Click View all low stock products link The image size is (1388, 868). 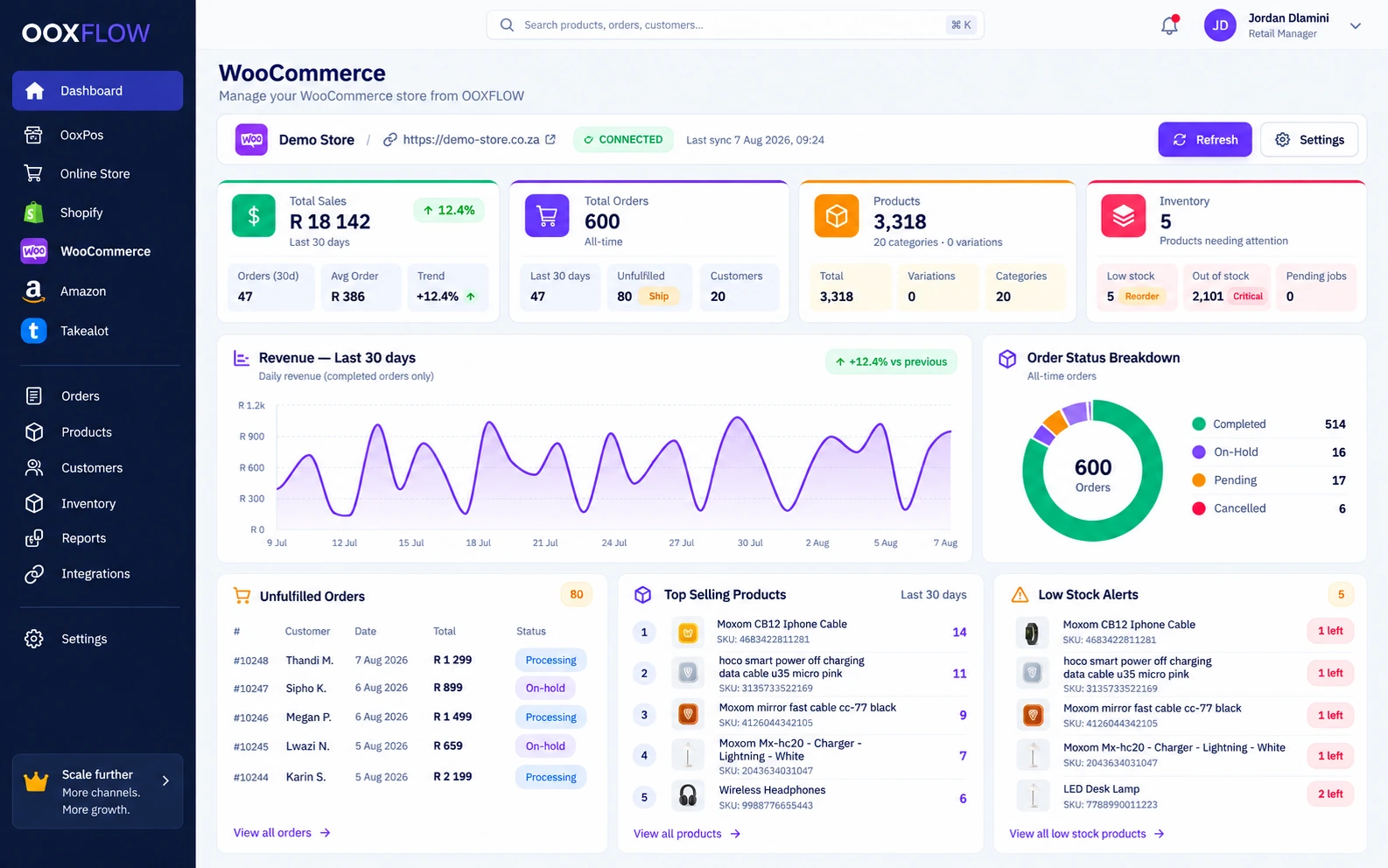tap(1087, 833)
